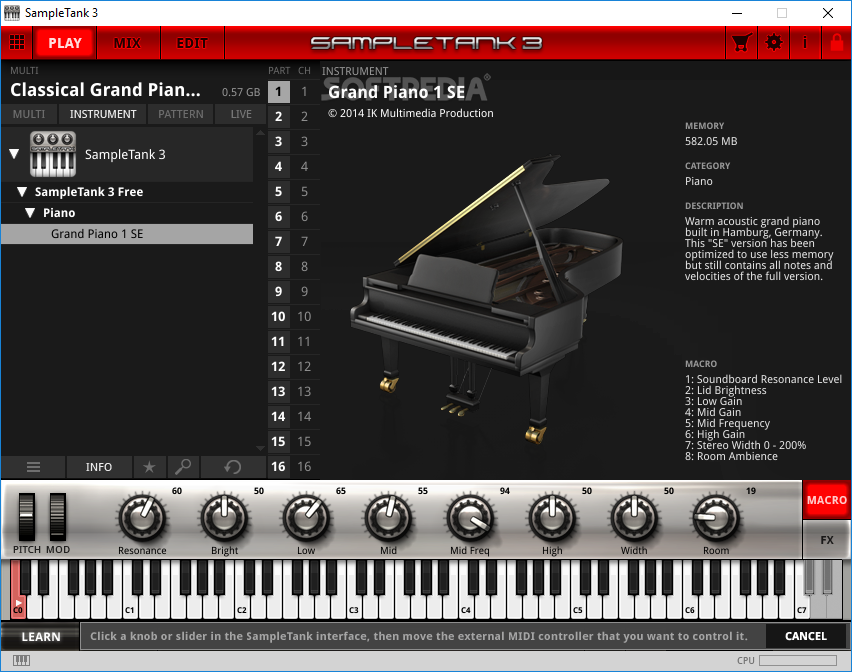Click the Resonance knob

click(142, 517)
